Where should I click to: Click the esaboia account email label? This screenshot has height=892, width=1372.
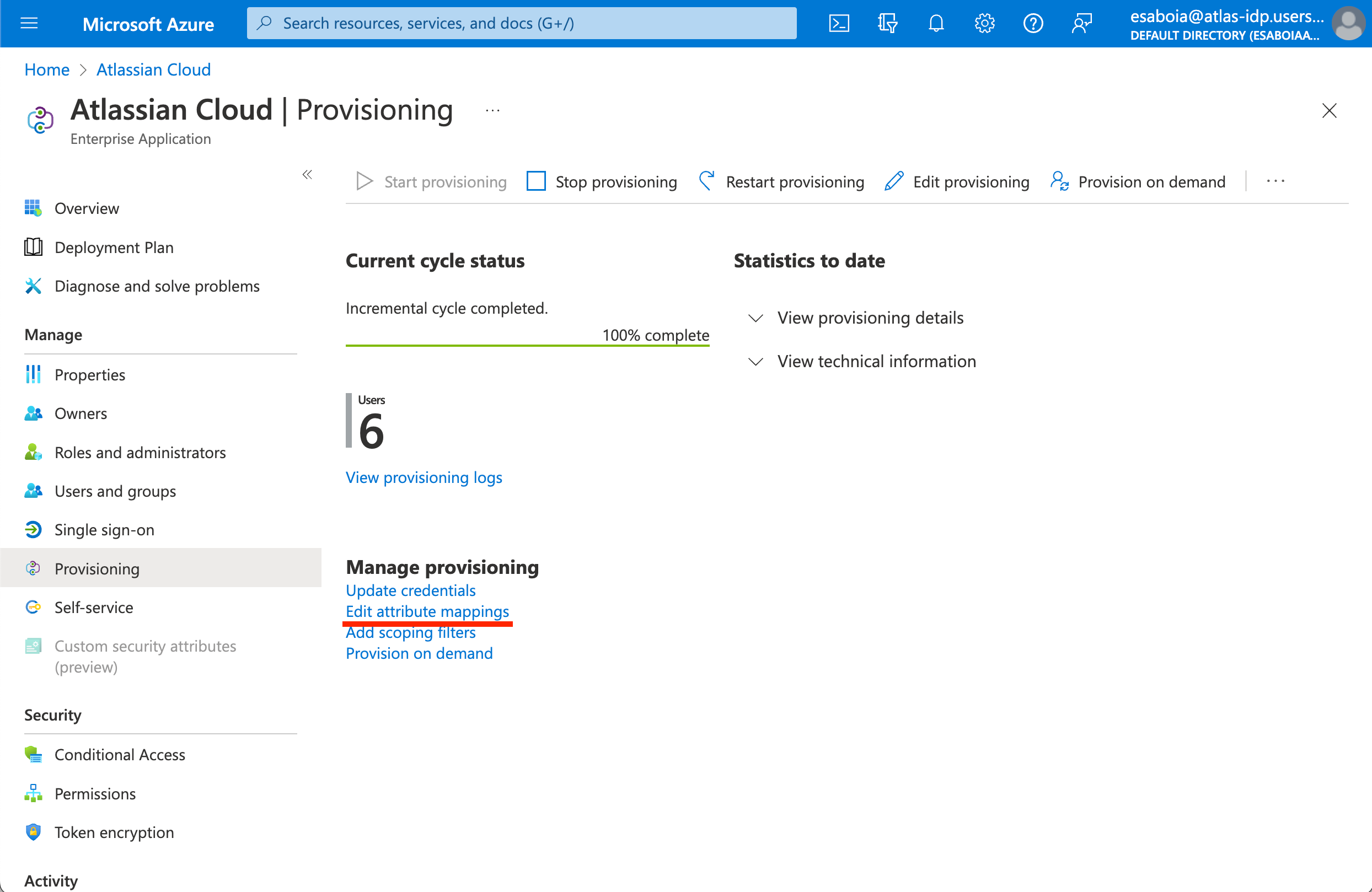click(x=1227, y=16)
